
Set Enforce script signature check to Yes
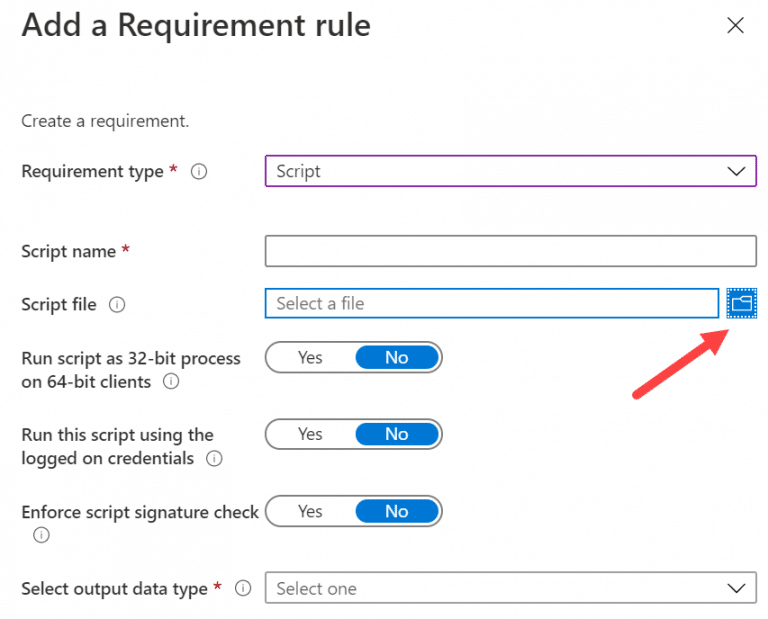point(310,511)
